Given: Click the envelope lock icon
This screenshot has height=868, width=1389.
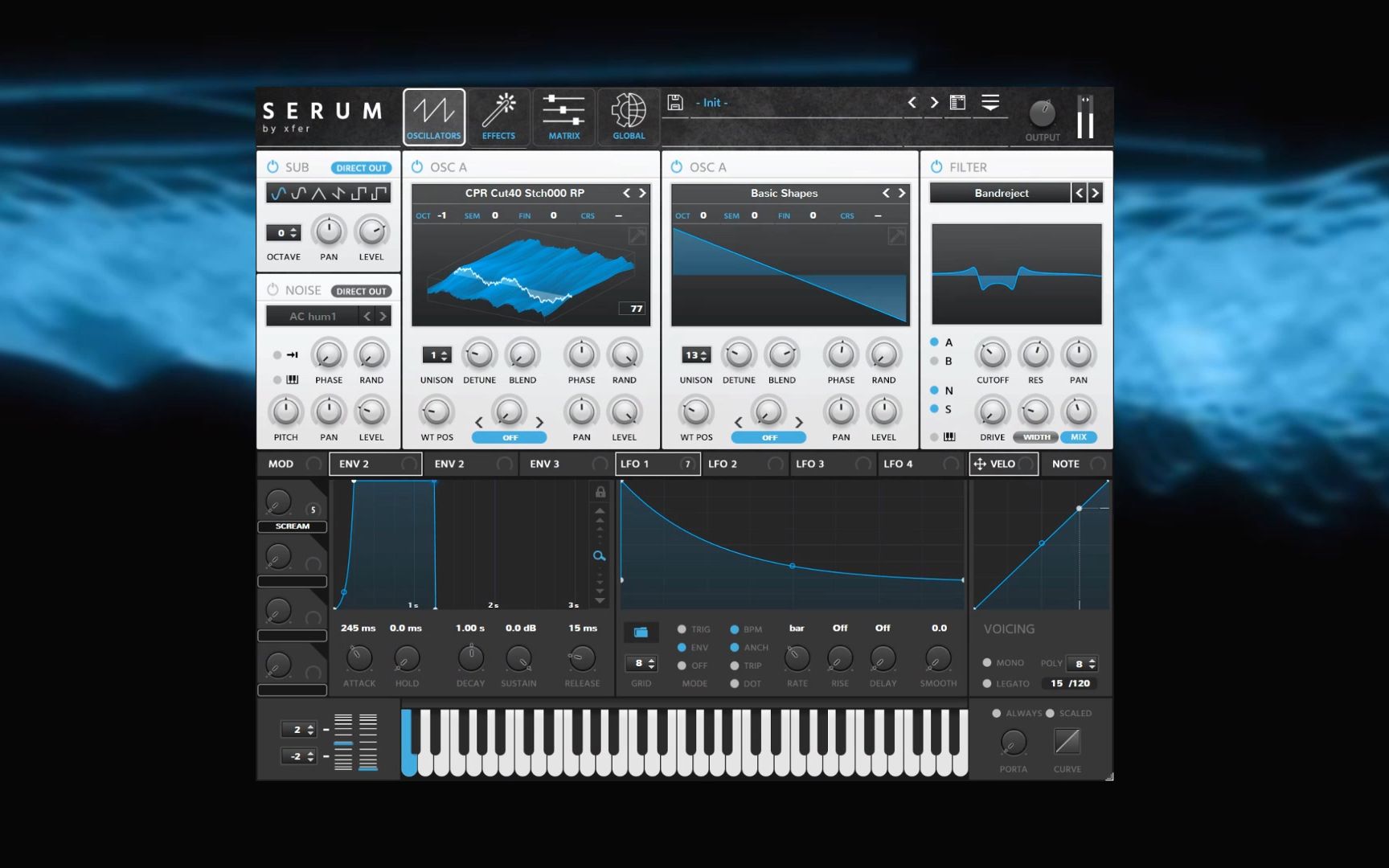Looking at the screenshot, I should pyautogui.click(x=600, y=492).
